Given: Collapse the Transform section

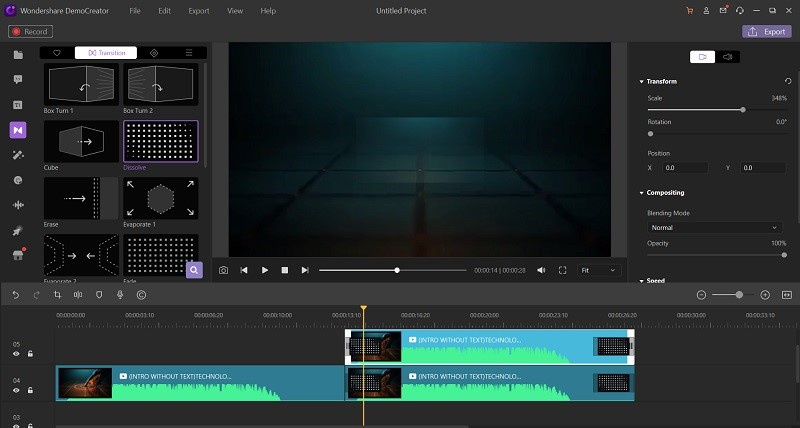Looking at the screenshot, I should (x=642, y=82).
